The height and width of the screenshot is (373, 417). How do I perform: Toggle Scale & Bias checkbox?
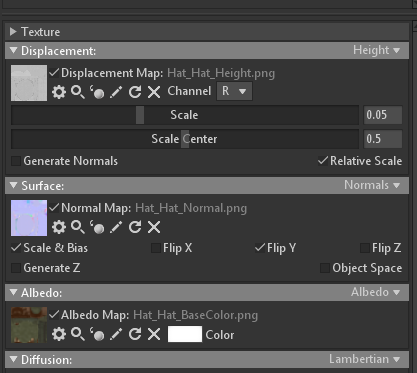pos(16,248)
